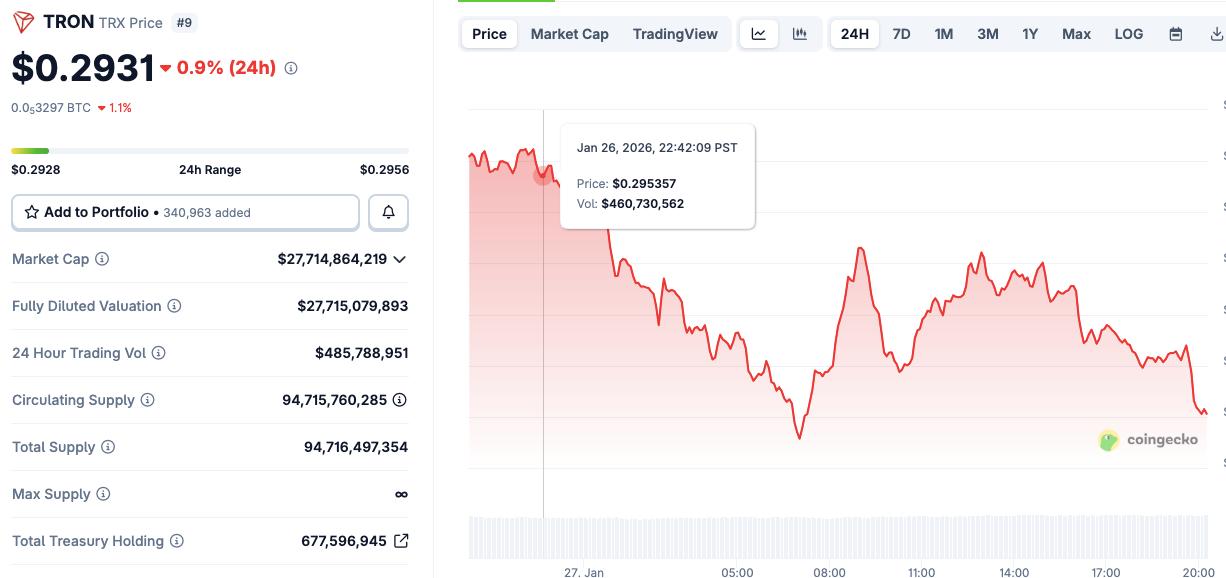Open the Circulating Supply info tooltip
Viewport: 1226px width, 578px height.
(x=147, y=399)
